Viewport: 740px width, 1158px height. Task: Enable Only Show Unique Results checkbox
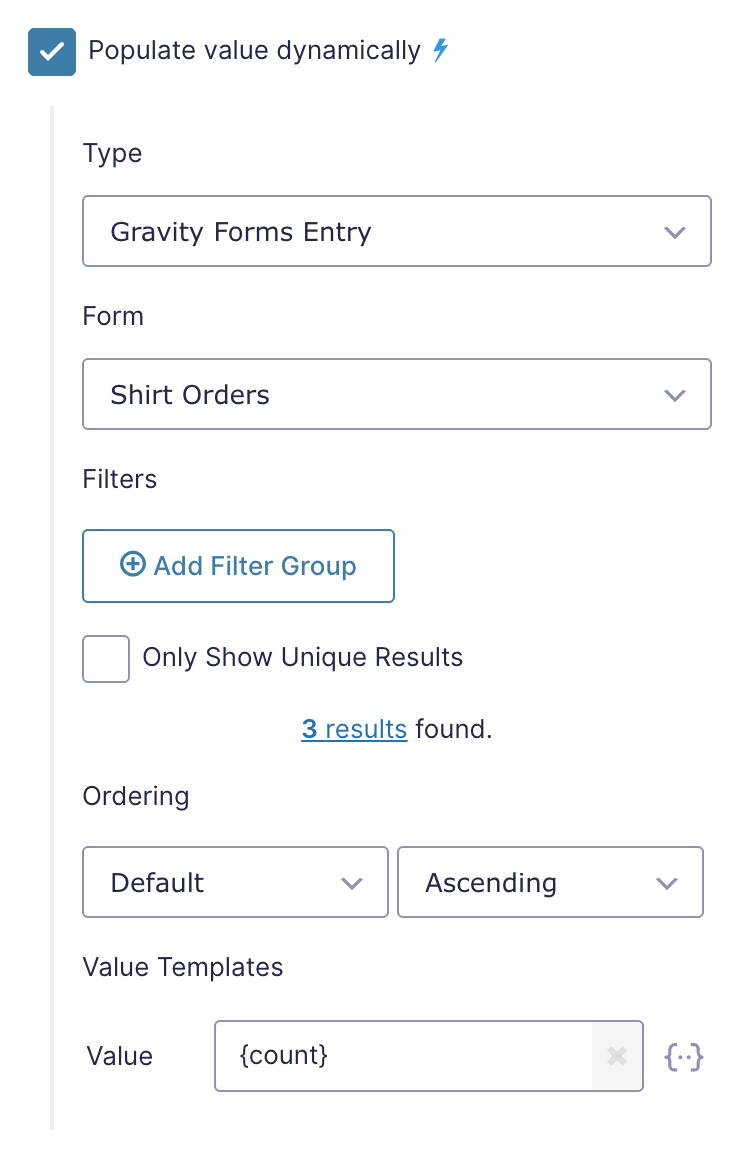coord(106,659)
